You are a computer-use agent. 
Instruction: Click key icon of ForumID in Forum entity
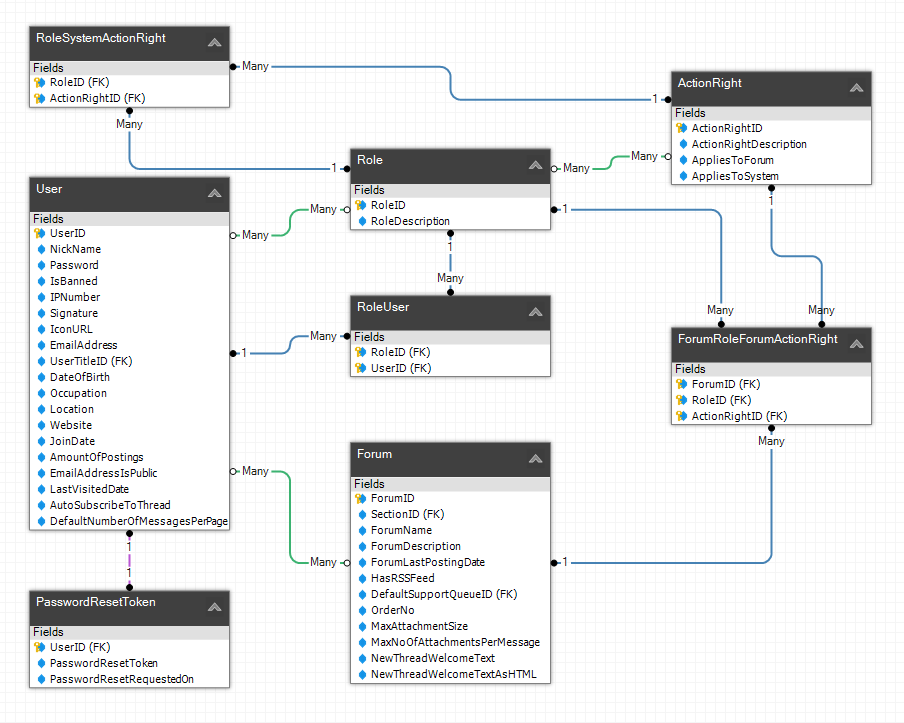[x=361, y=498]
